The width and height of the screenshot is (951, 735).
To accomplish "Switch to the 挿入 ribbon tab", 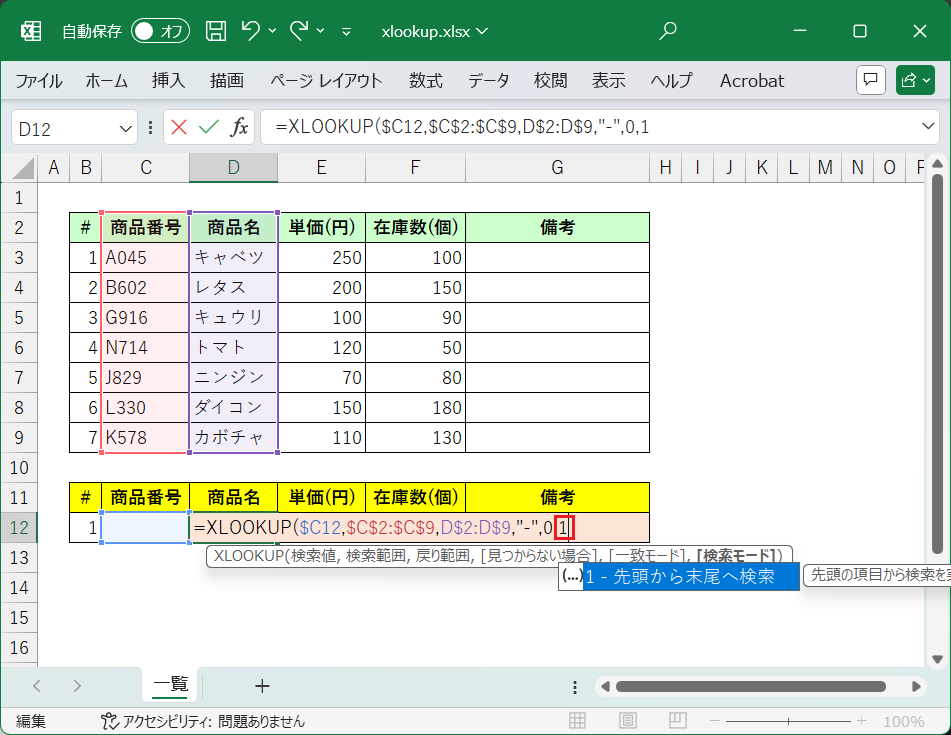I will pyautogui.click(x=168, y=81).
